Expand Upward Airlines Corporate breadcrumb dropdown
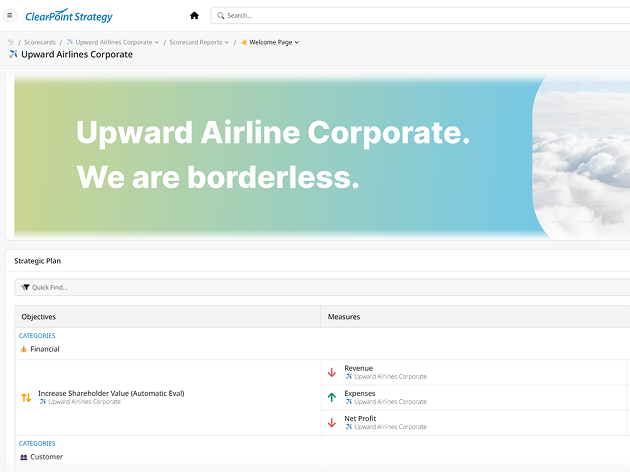This screenshot has height=472, width=630. (157, 42)
